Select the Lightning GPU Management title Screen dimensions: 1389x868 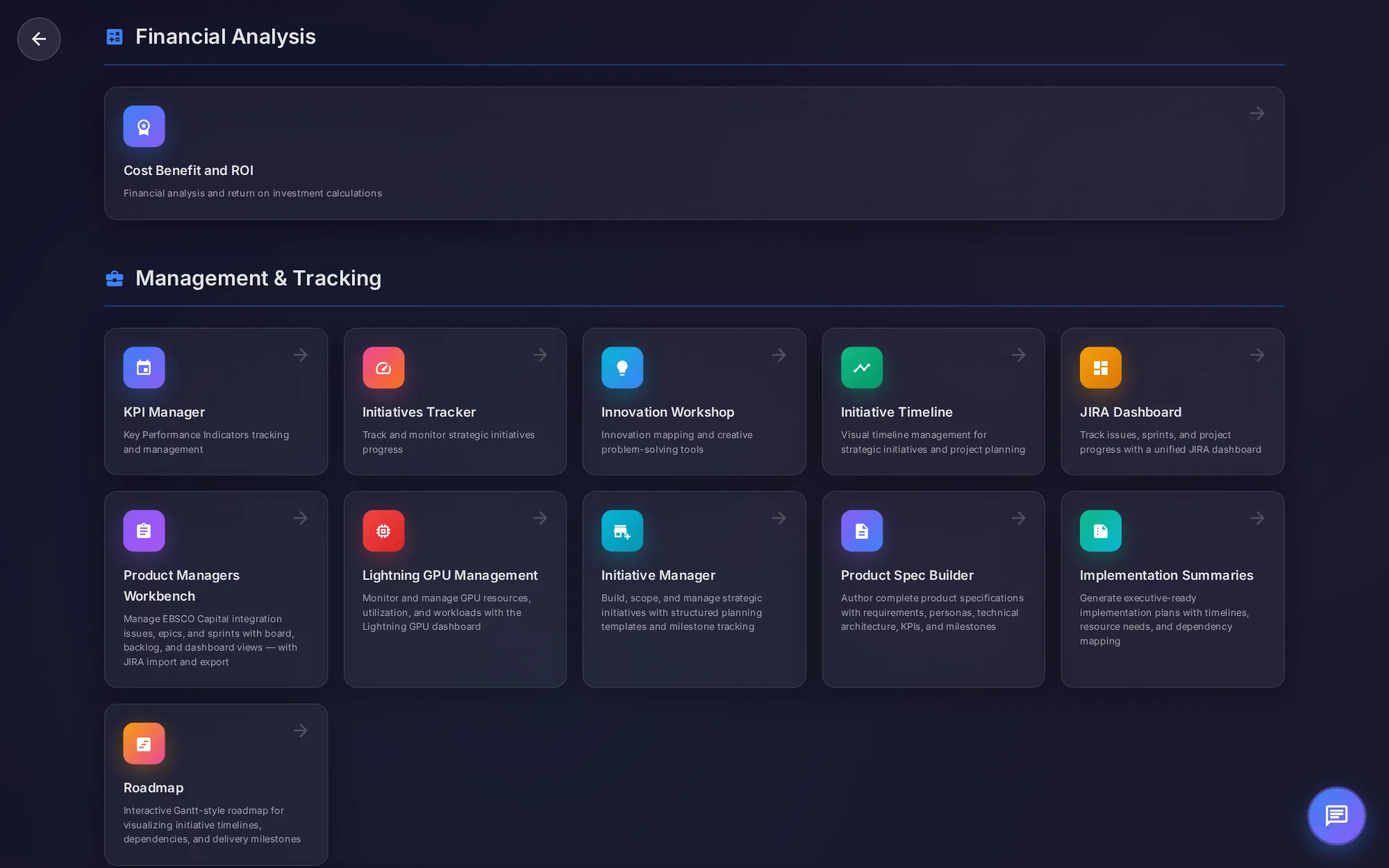[x=450, y=576]
